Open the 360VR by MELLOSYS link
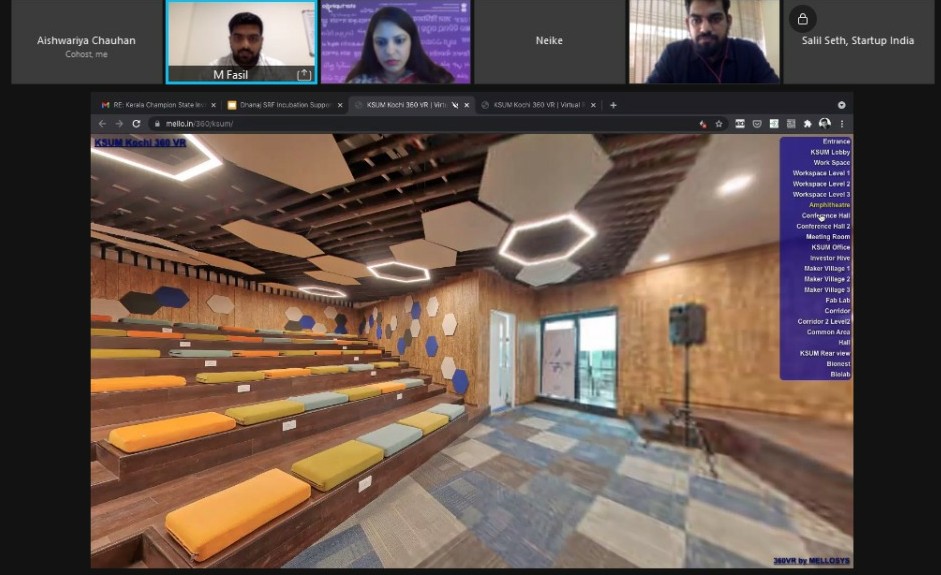This screenshot has width=941, height=575. (811, 561)
